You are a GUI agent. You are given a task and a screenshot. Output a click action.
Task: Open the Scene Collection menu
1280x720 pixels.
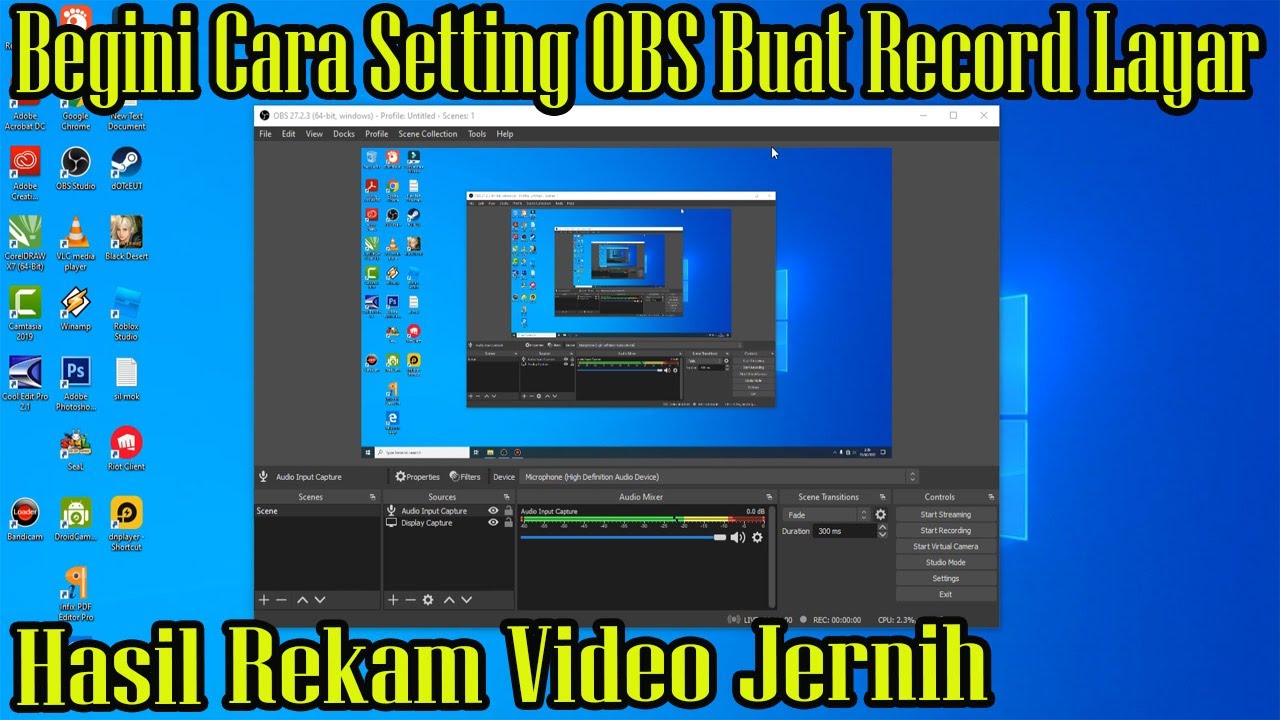(428, 134)
